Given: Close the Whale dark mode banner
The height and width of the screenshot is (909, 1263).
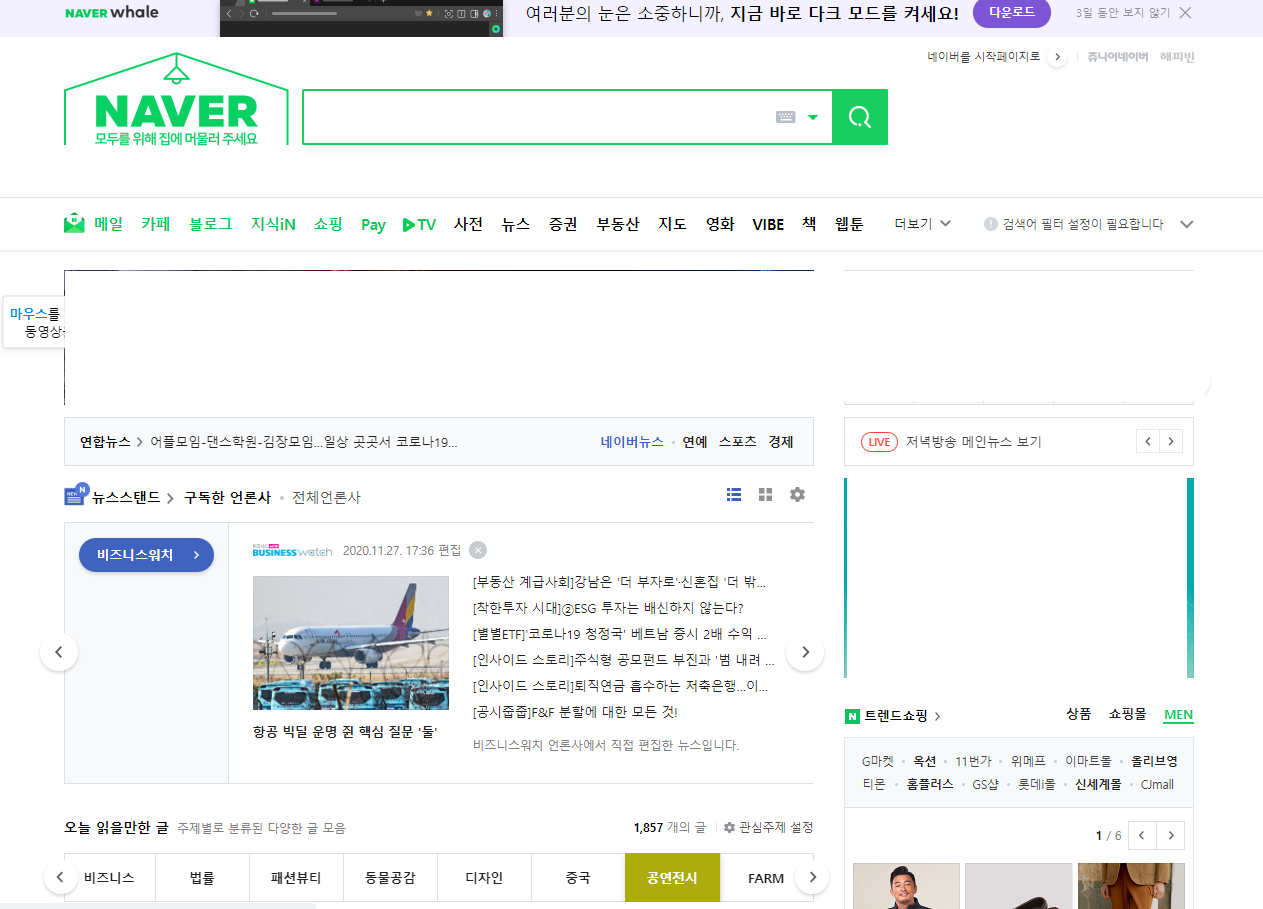Looking at the screenshot, I should coord(1185,13).
